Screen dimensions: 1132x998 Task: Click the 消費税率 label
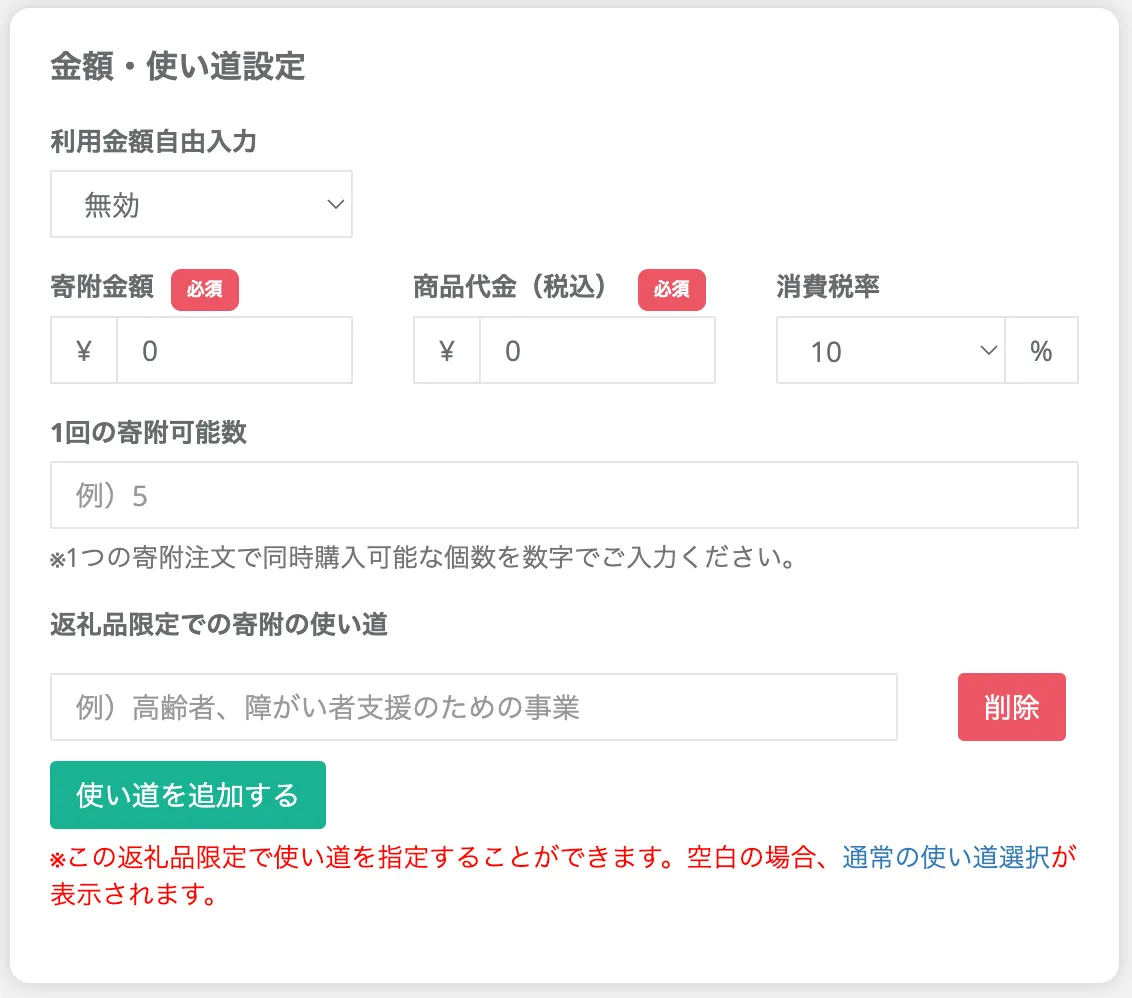coord(828,287)
